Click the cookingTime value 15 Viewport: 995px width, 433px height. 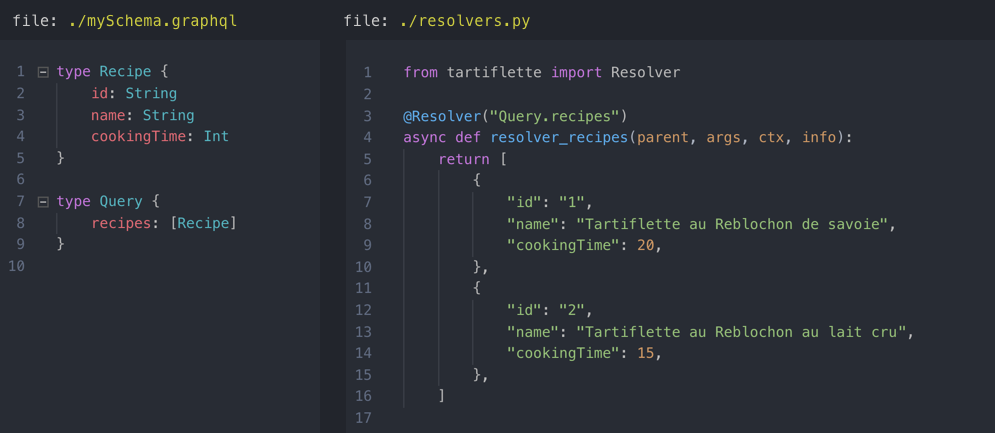tap(646, 353)
